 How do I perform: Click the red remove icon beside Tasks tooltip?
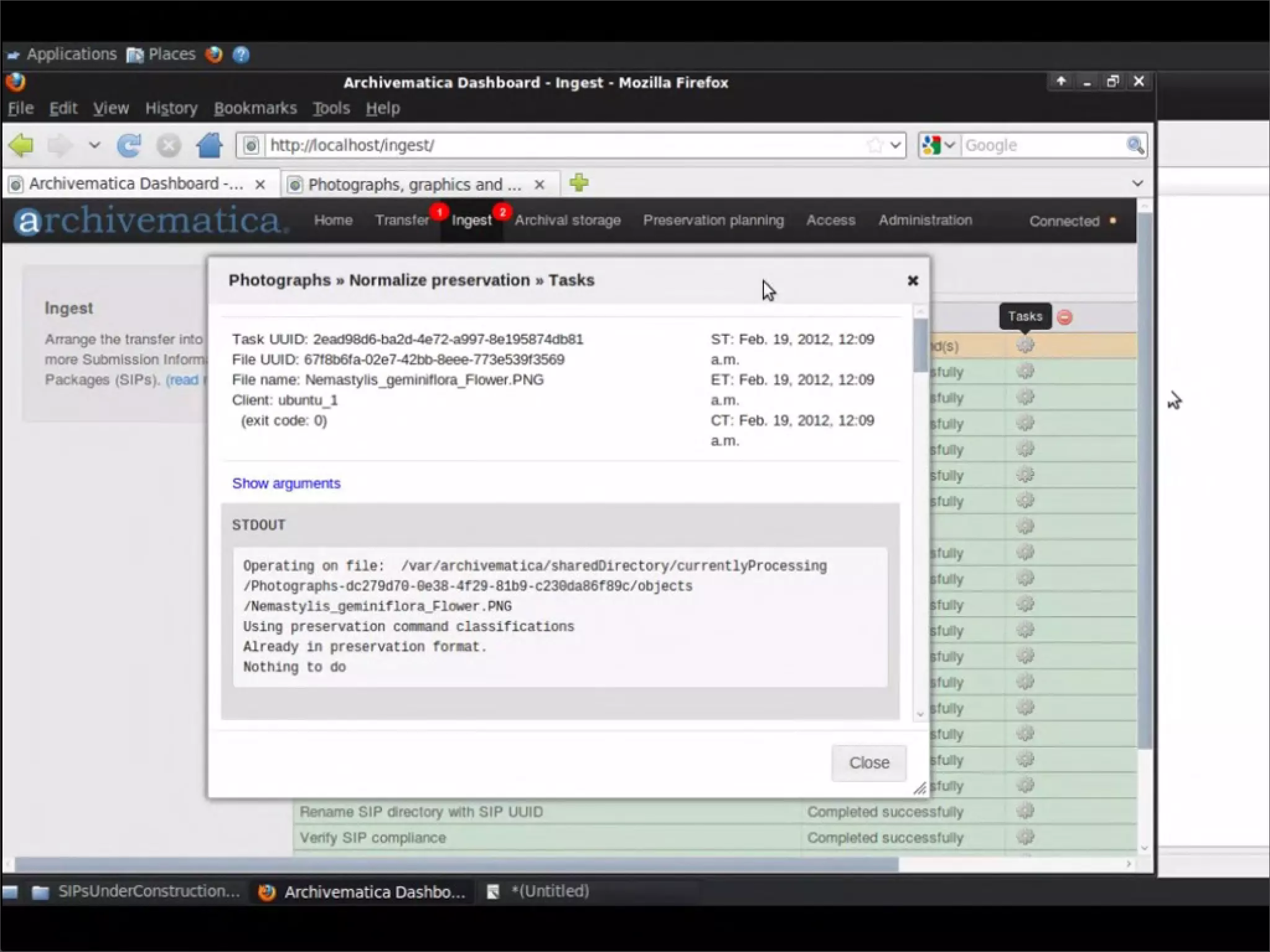coord(1065,317)
